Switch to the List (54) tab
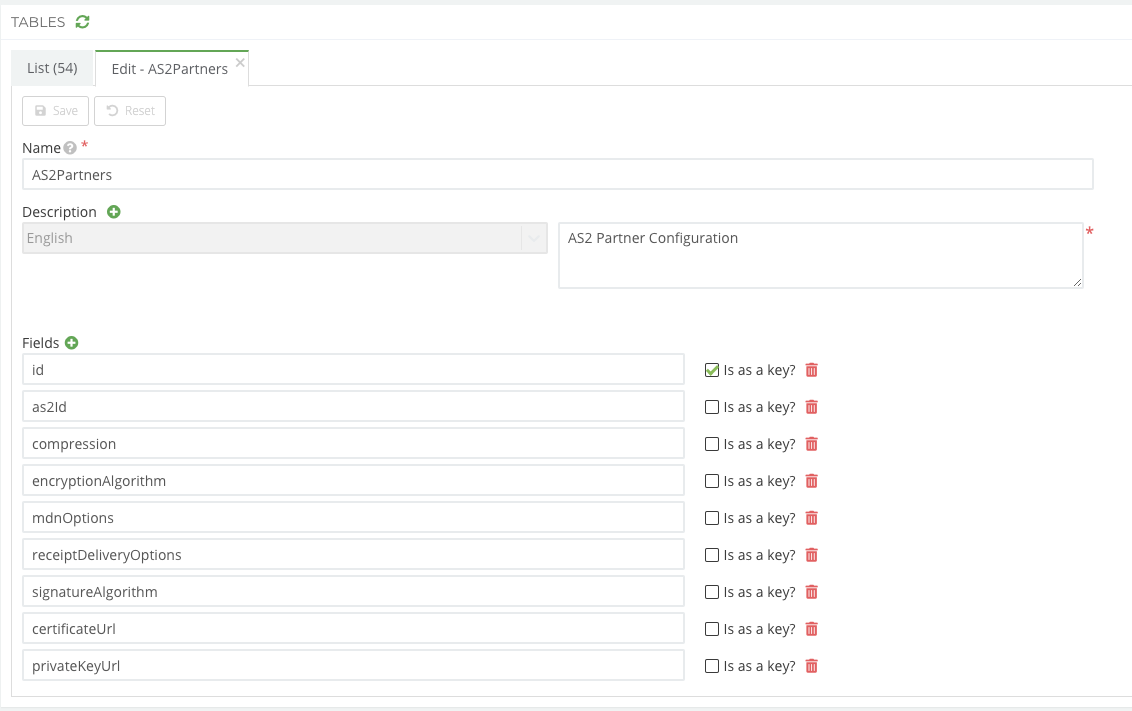The height and width of the screenshot is (711, 1132). coord(52,68)
